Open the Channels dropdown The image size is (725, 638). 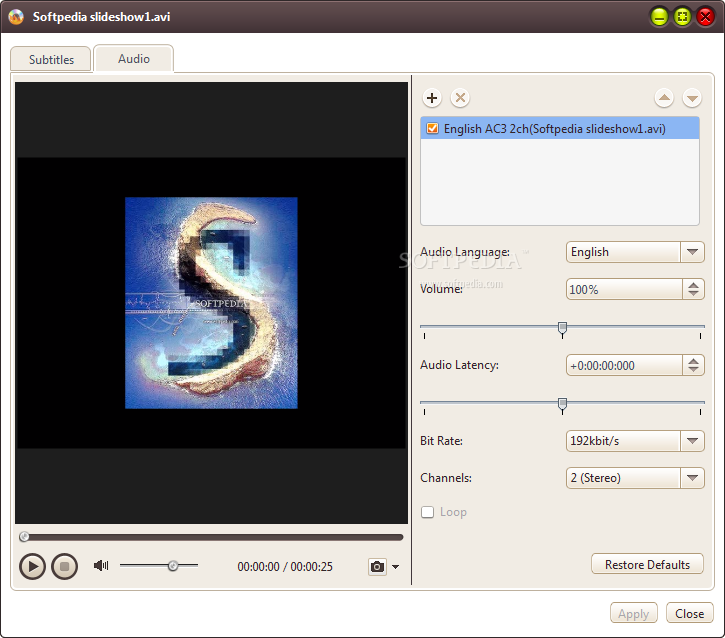[x=692, y=478]
